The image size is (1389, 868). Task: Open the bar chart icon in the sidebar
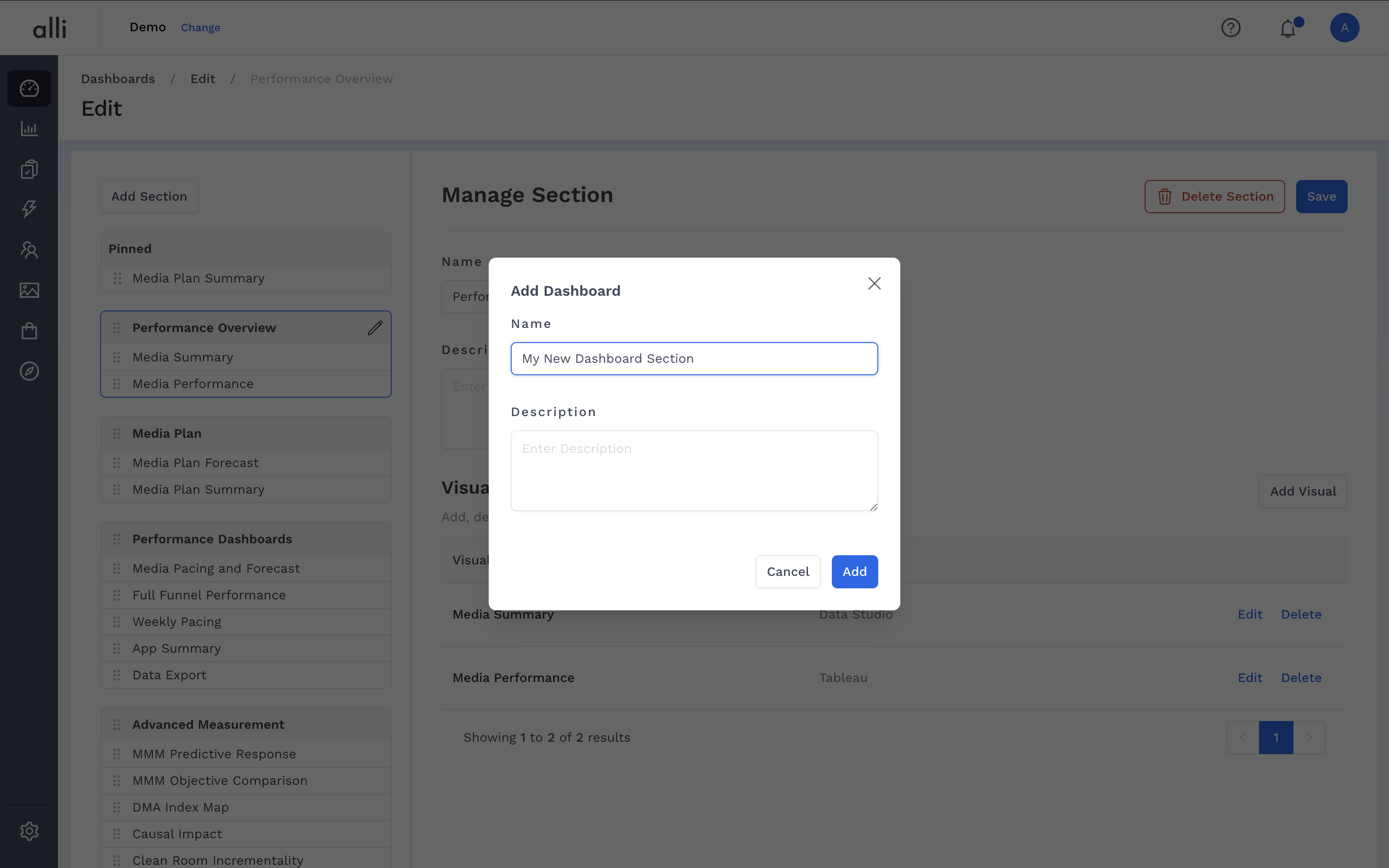pyautogui.click(x=28, y=129)
